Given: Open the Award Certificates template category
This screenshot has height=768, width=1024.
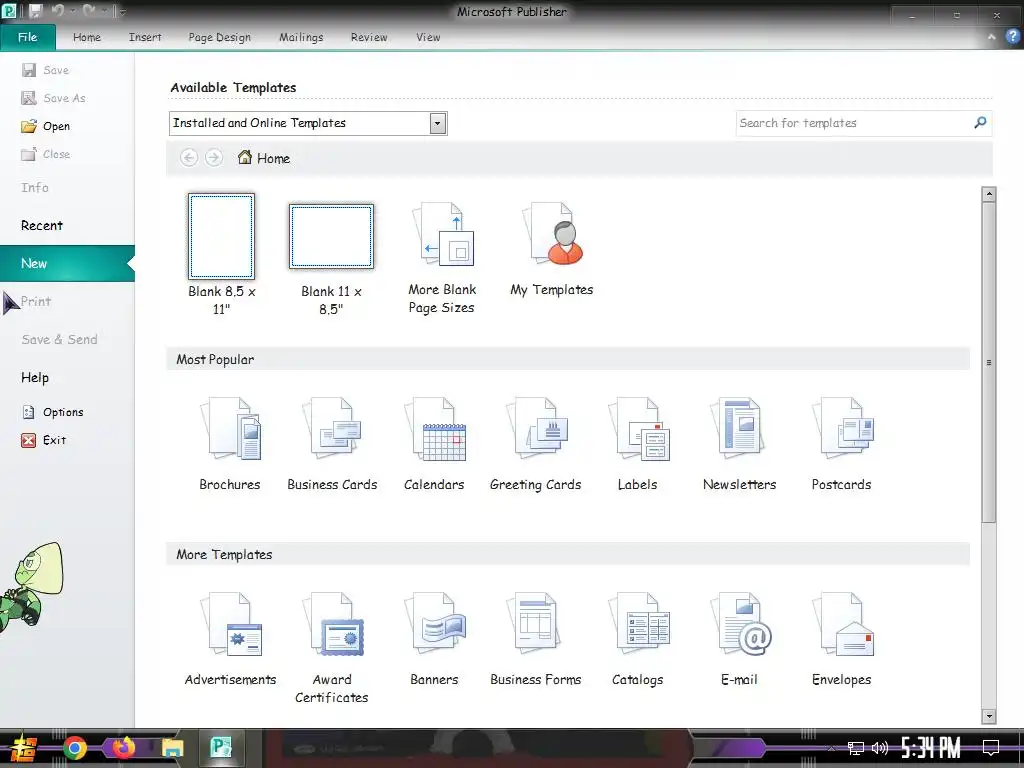Looking at the screenshot, I should tap(332, 648).
